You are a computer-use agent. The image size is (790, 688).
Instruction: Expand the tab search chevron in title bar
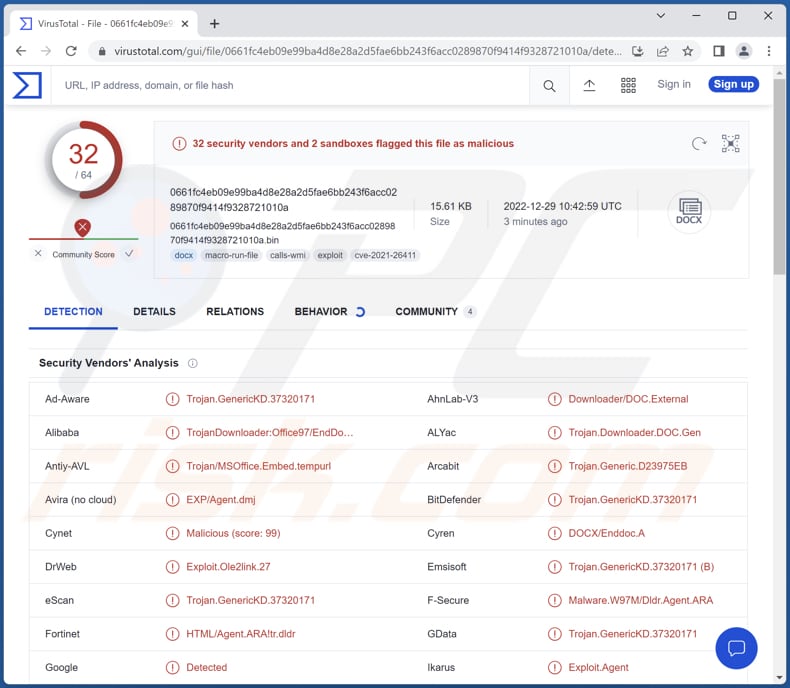point(661,16)
